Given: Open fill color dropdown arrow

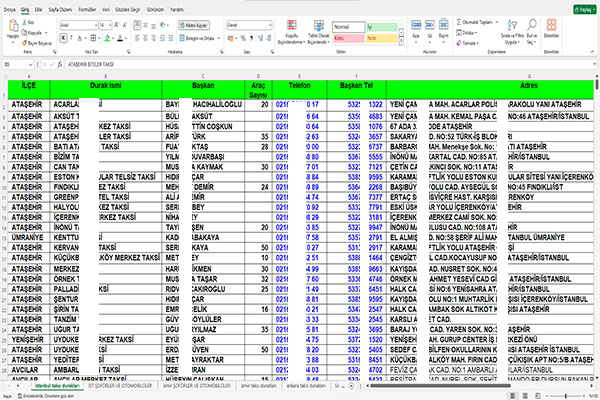Looking at the screenshot, I should (x=113, y=38).
